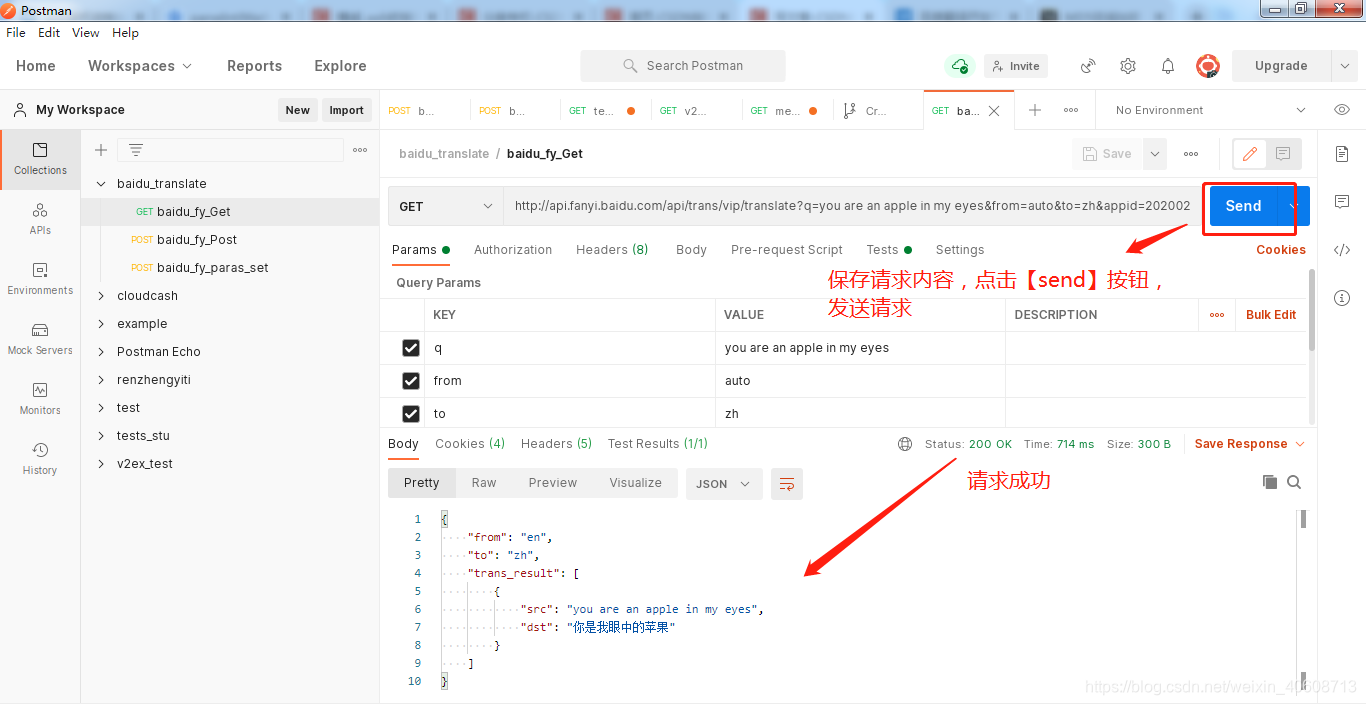1366x705 pixels.
Task: Open the Collections sidebar panel
Action: pos(40,159)
